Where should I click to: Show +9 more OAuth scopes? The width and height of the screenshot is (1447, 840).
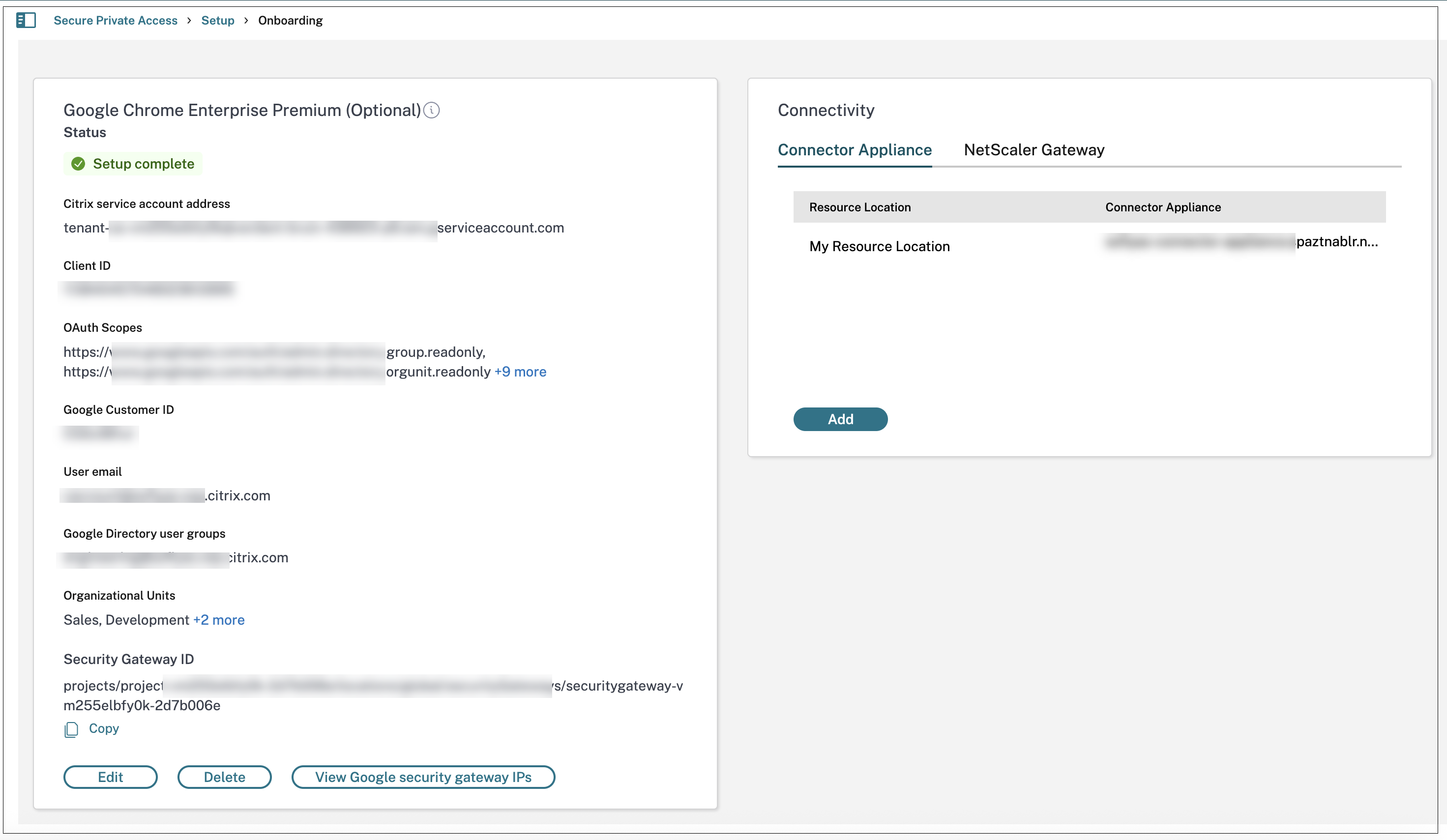(x=520, y=372)
